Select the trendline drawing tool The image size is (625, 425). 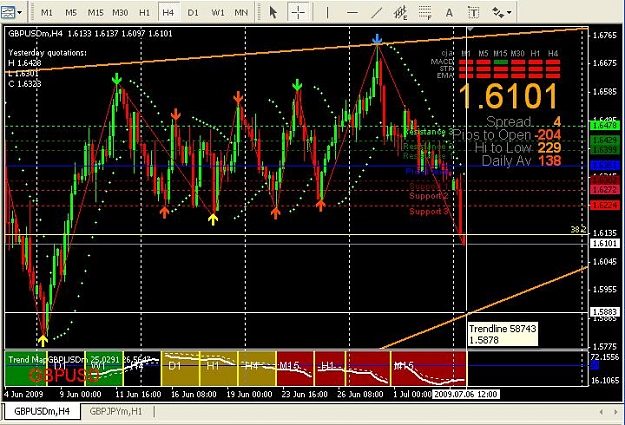(376, 13)
